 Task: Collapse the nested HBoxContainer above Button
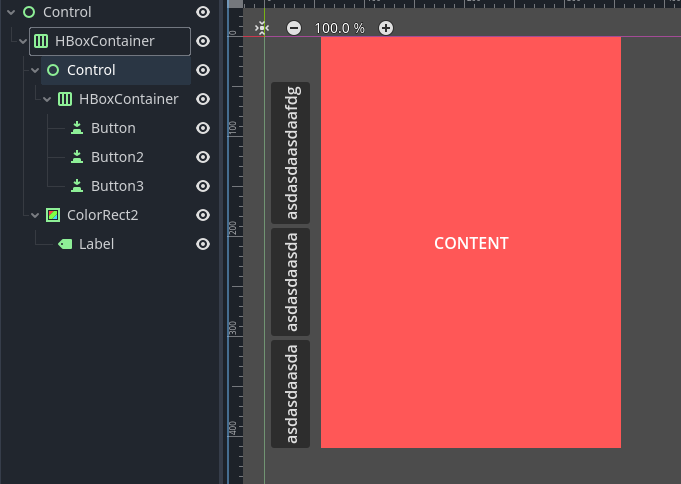[47, 99]
